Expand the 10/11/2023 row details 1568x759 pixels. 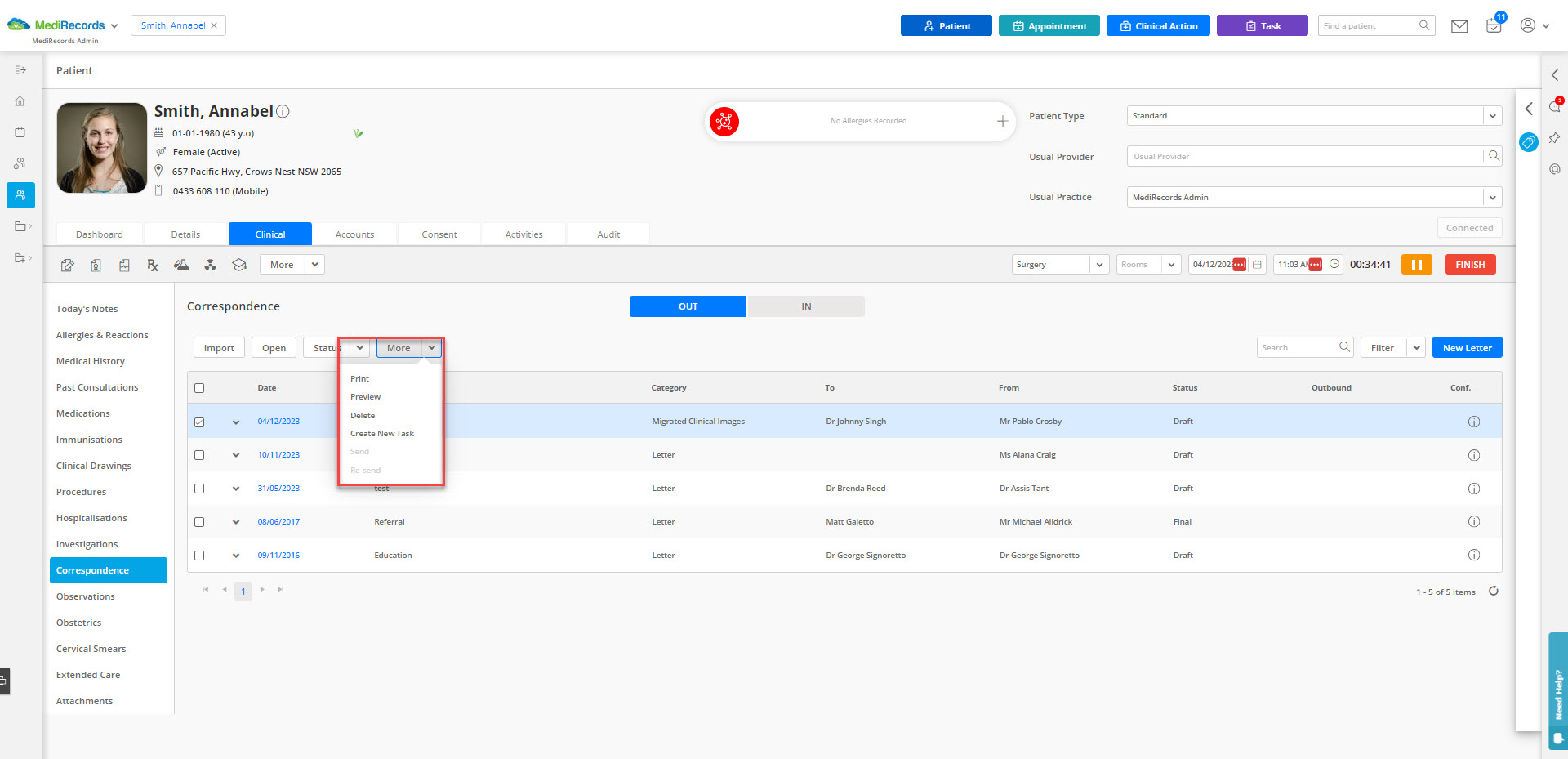point(236,455)
